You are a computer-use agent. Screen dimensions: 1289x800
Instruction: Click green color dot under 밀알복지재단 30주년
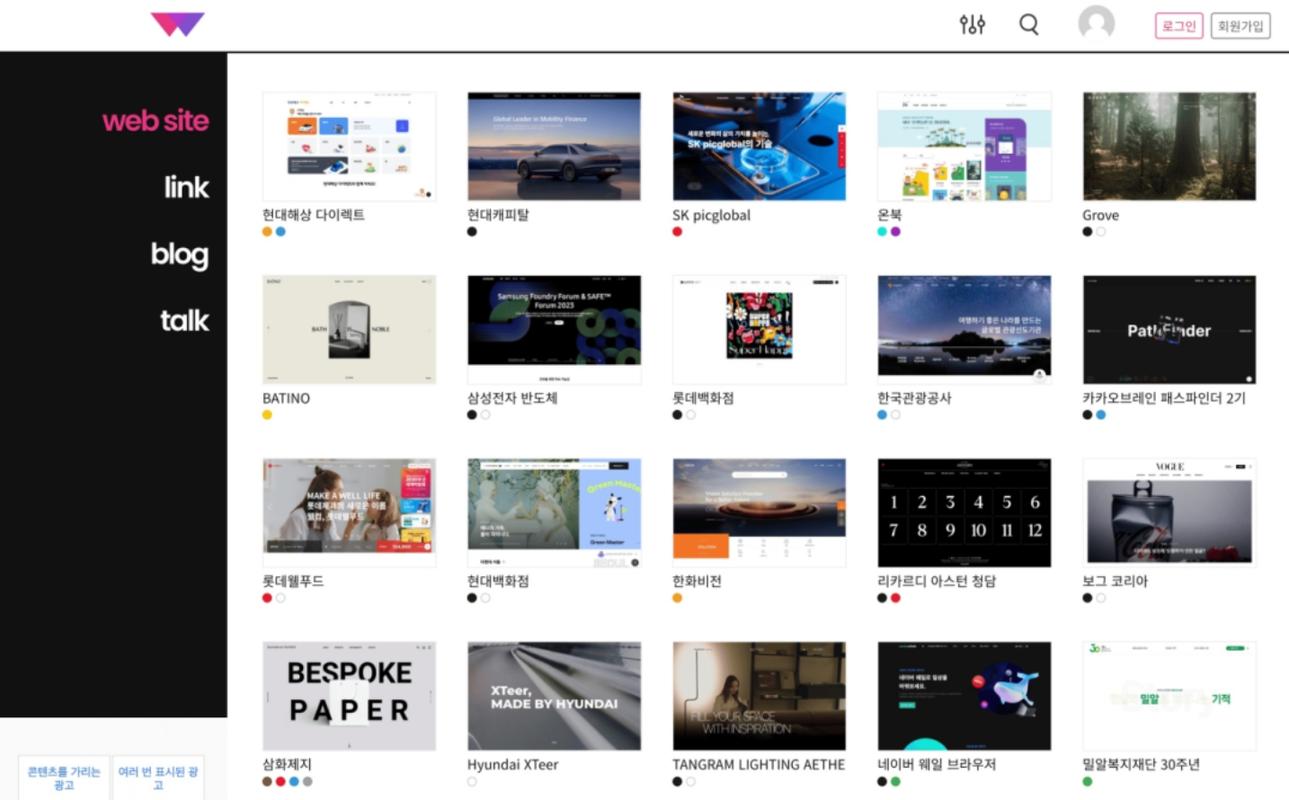click(x=1087, y=781)
